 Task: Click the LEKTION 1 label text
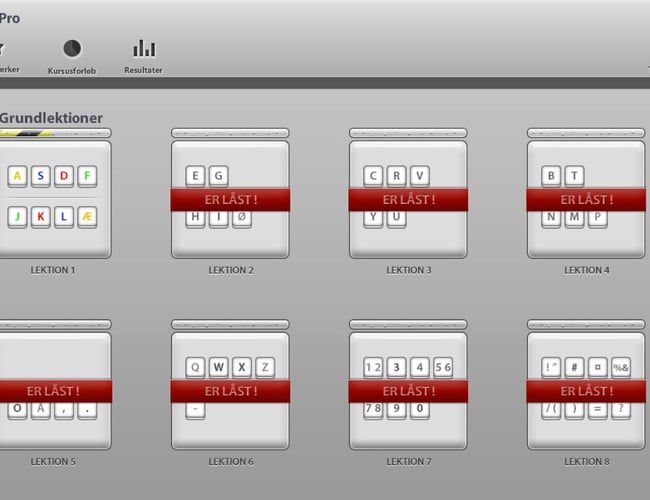(53, 270)
